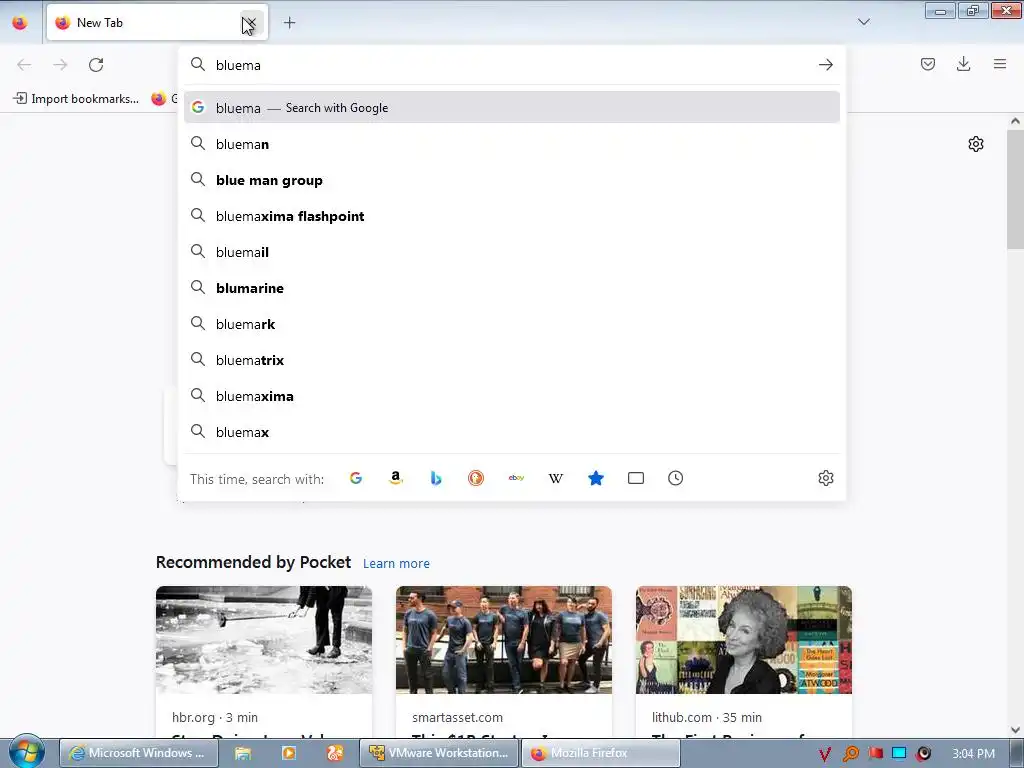Viewport: 1024px width, 768px height.
Task: Open the Windows Start menu
Action: 27,752
